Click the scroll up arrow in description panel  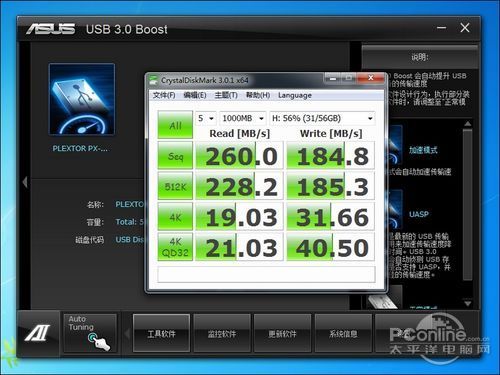[x=468, y=124]
